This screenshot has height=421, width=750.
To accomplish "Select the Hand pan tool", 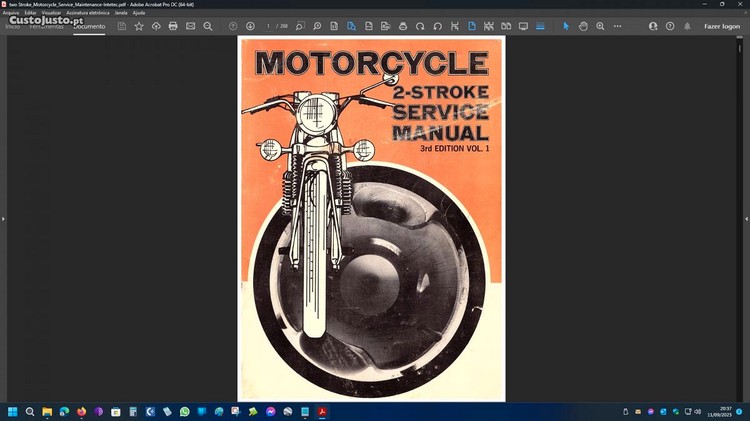I will 583,26.
